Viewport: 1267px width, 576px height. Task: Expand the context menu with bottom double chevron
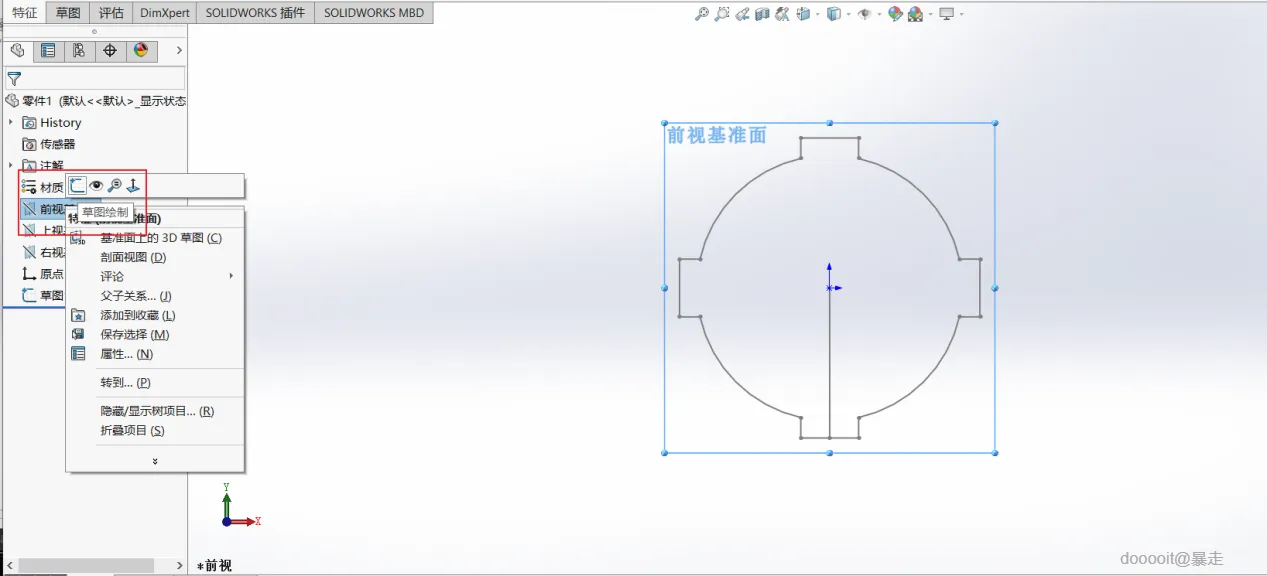coord(155,461)
